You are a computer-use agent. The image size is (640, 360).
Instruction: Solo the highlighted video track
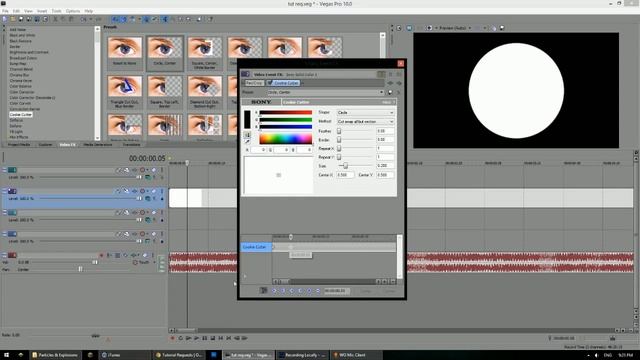tap(162, 191)
